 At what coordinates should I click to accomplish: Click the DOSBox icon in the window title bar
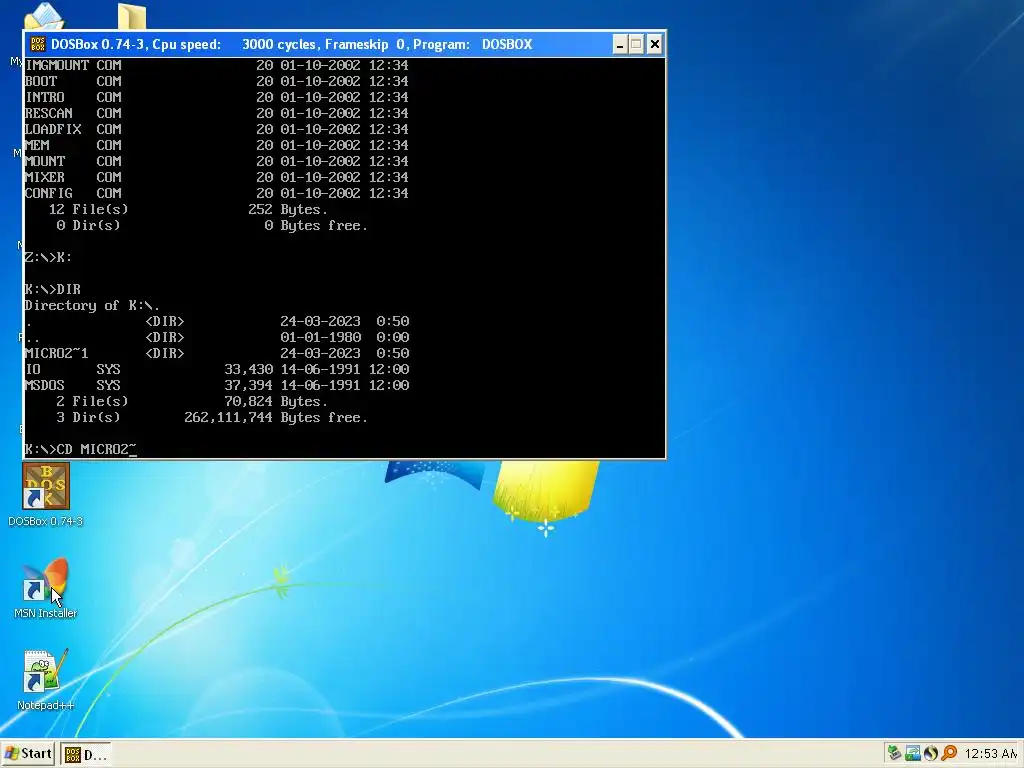tap(38, 44)
